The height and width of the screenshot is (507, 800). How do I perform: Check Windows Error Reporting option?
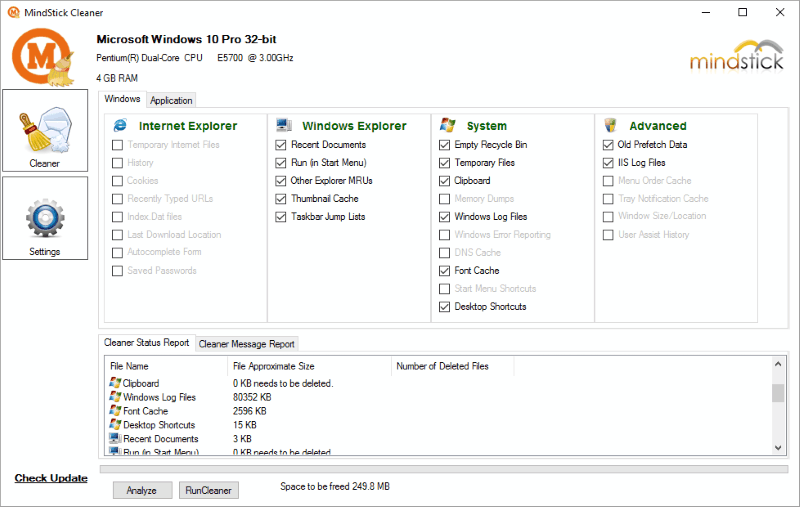(x=444, y=235)
